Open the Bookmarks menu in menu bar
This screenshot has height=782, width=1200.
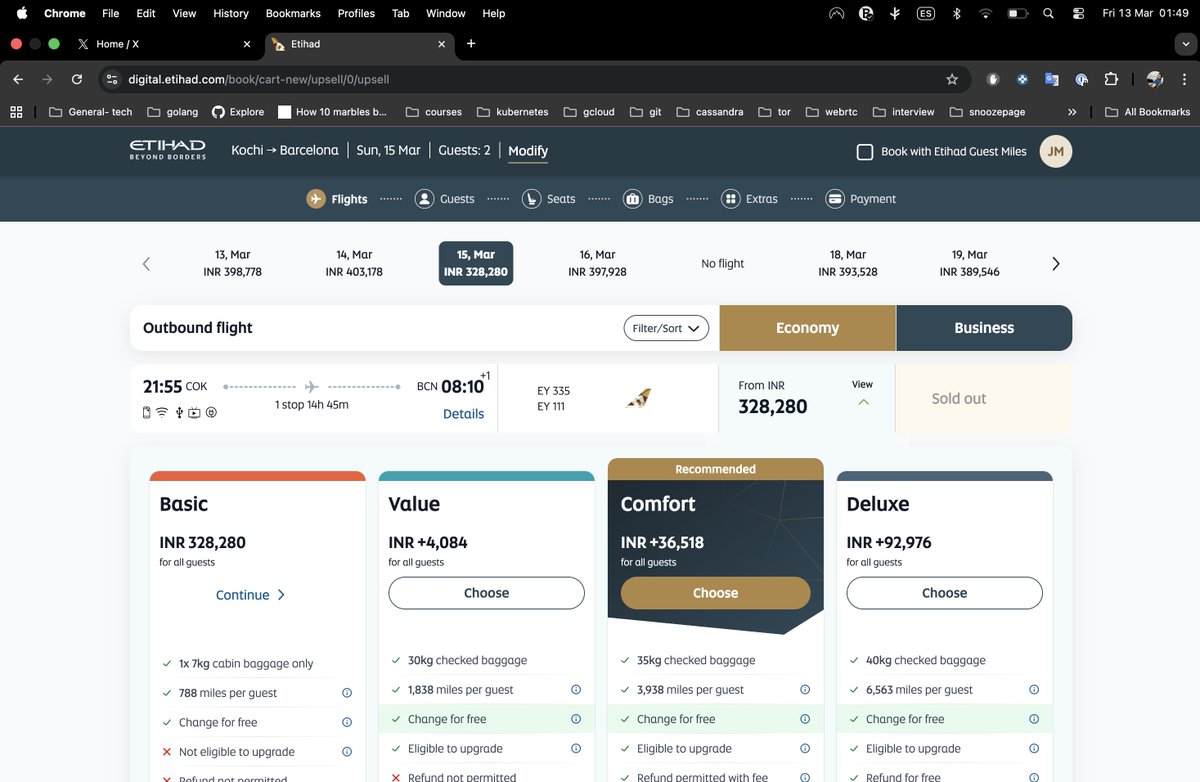[x=293, y=13]
